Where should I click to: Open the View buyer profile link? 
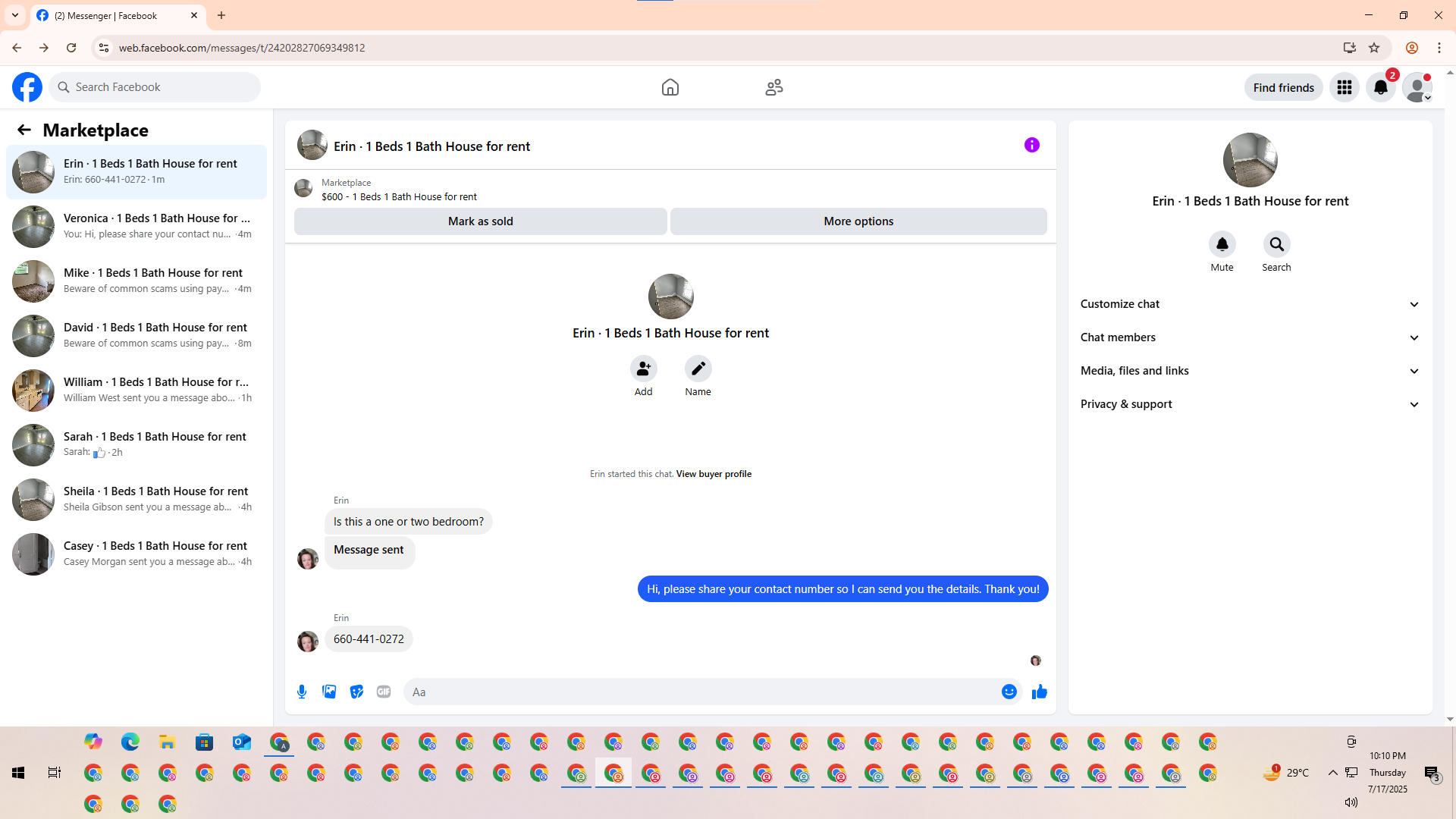pyautogui.click(x=714, y=474)
